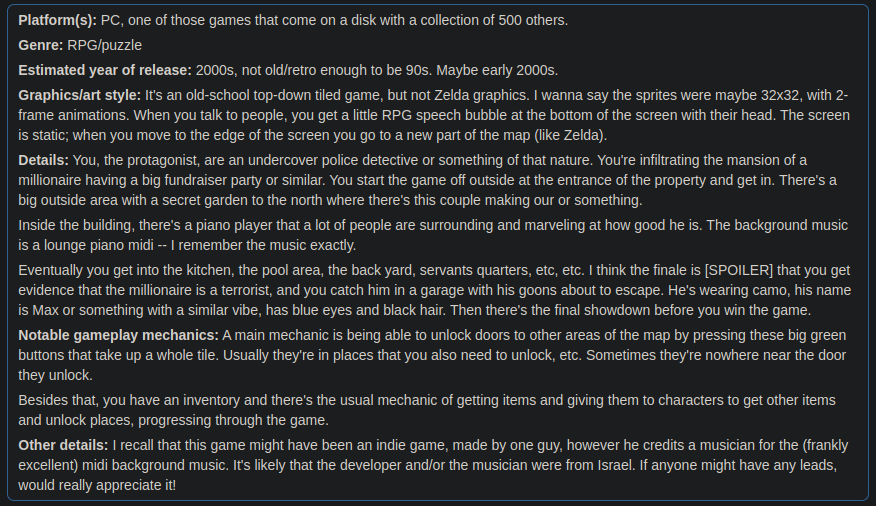
Task: Click the phrase "Maybe early 2000s."
Action: point(497,70)
